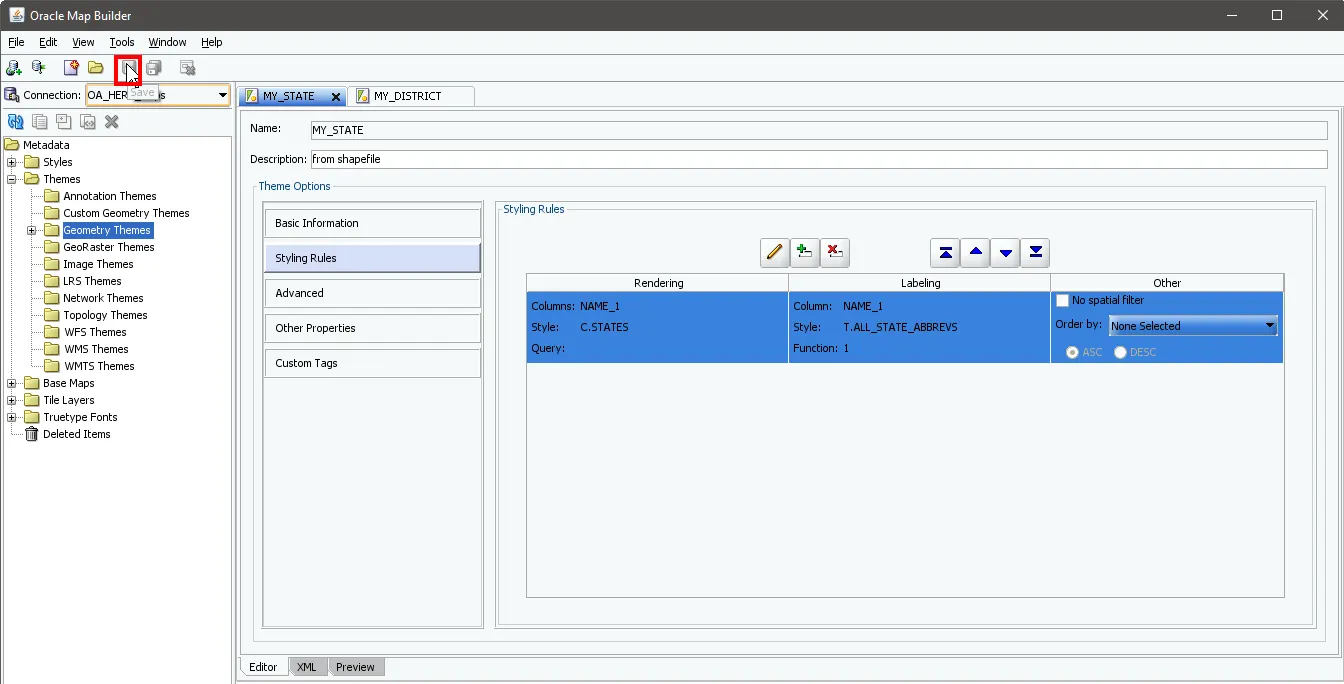
Task: Delete the styling rule with red X
Action: [834, 253]
